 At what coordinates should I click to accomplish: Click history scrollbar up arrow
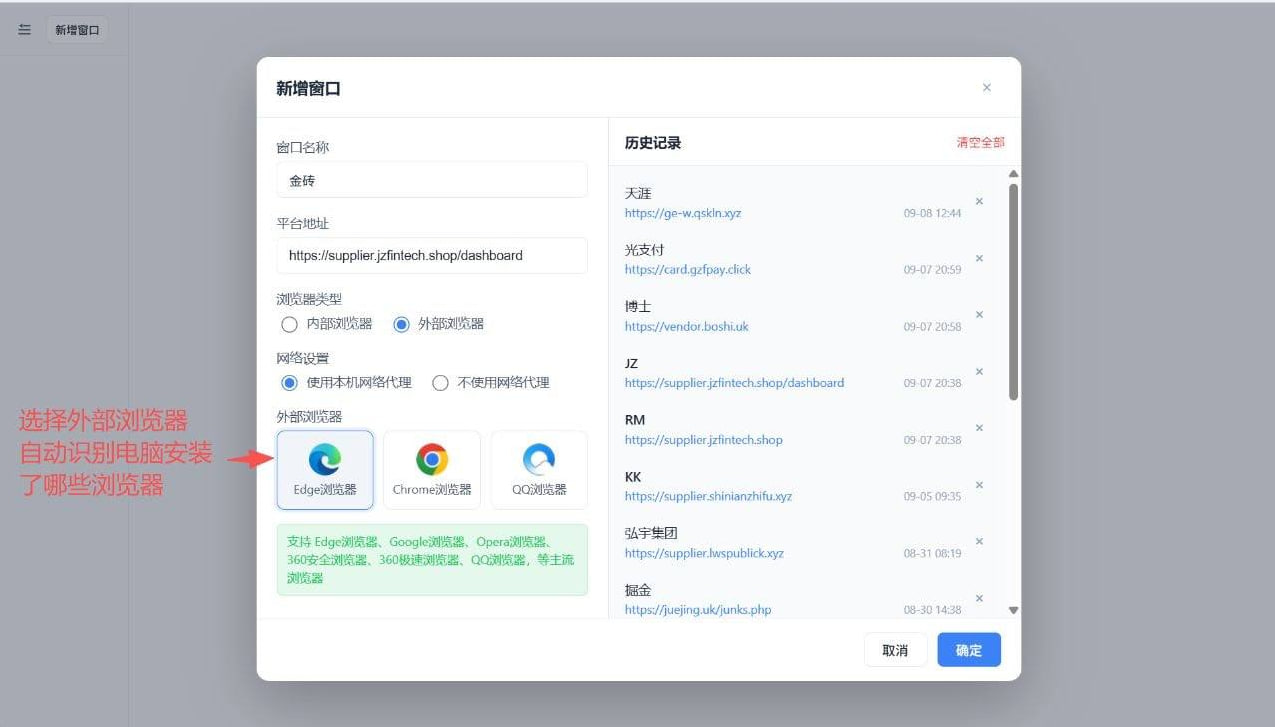(x=1013, y=174)
